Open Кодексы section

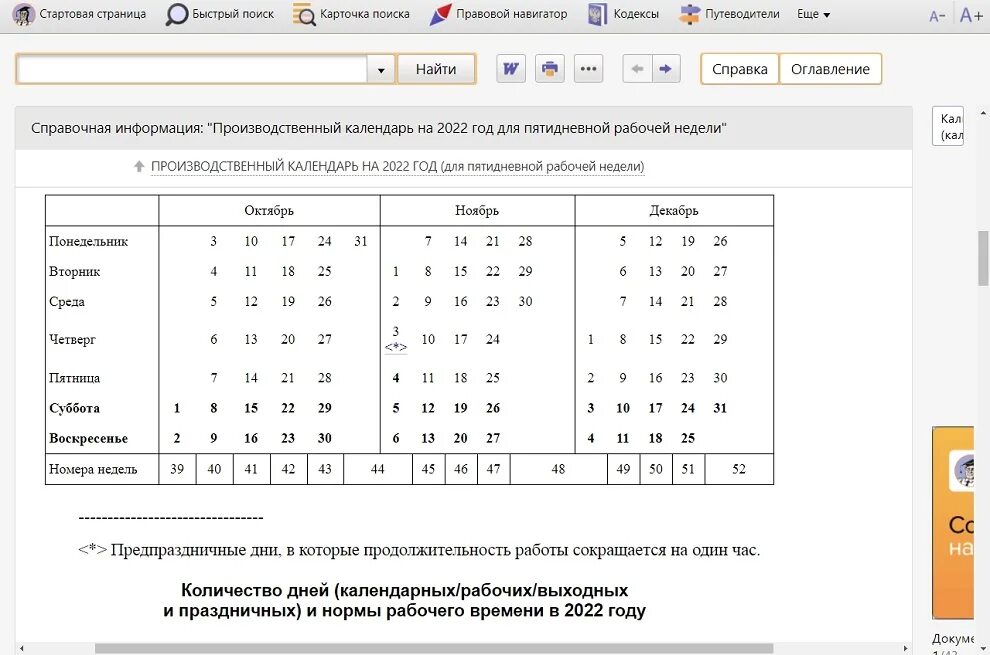[x=623, y=14]
